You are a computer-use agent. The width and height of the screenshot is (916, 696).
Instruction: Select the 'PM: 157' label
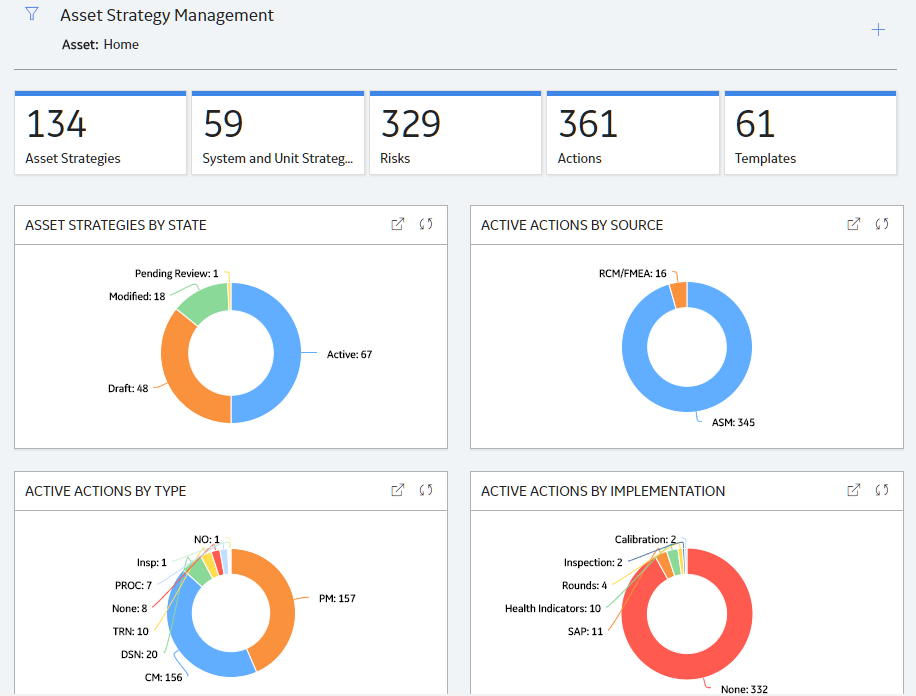pos(337,598)
